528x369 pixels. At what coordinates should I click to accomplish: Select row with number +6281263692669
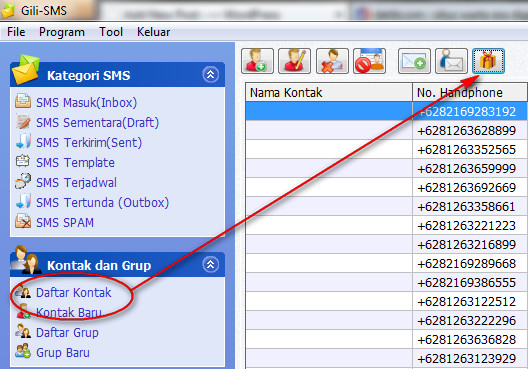click(387, 187)
